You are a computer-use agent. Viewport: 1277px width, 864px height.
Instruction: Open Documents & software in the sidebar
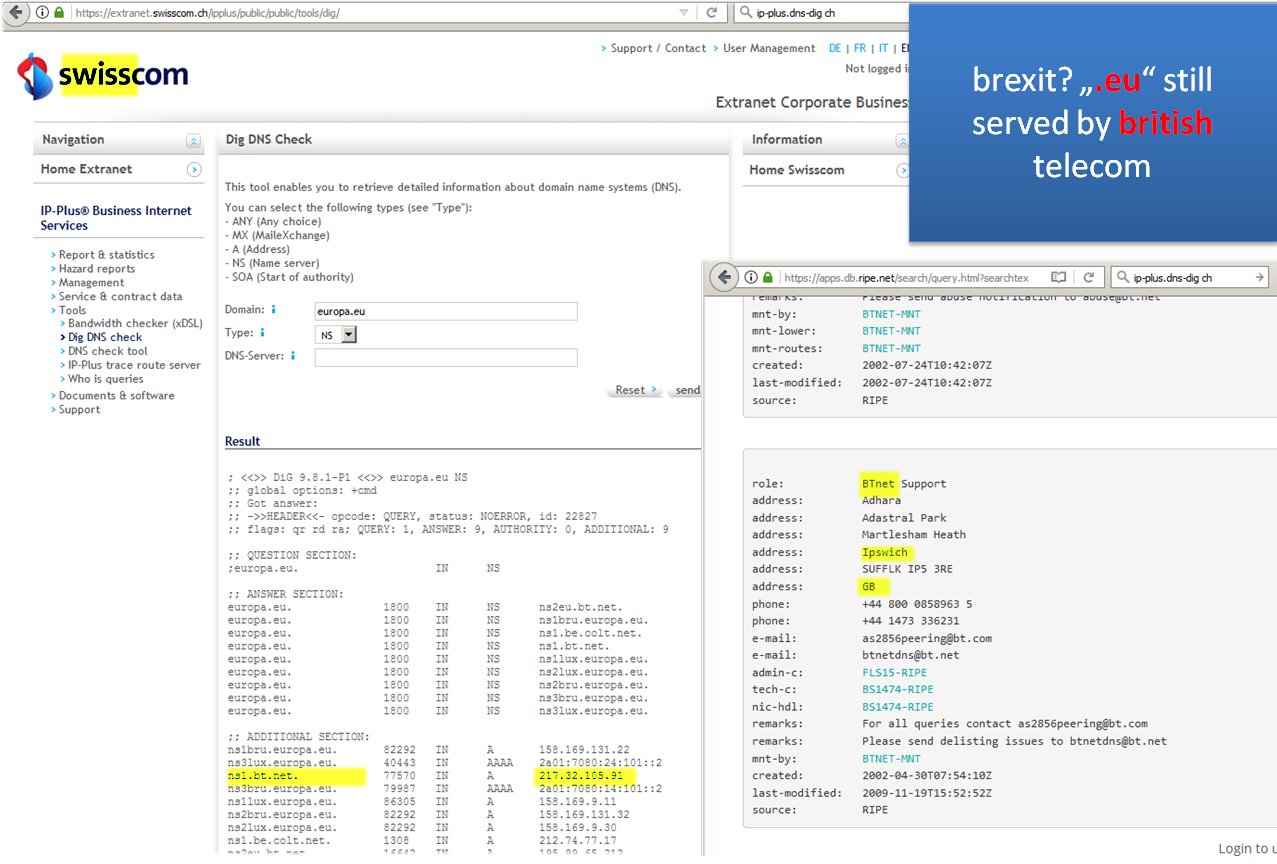pos(116,395)
